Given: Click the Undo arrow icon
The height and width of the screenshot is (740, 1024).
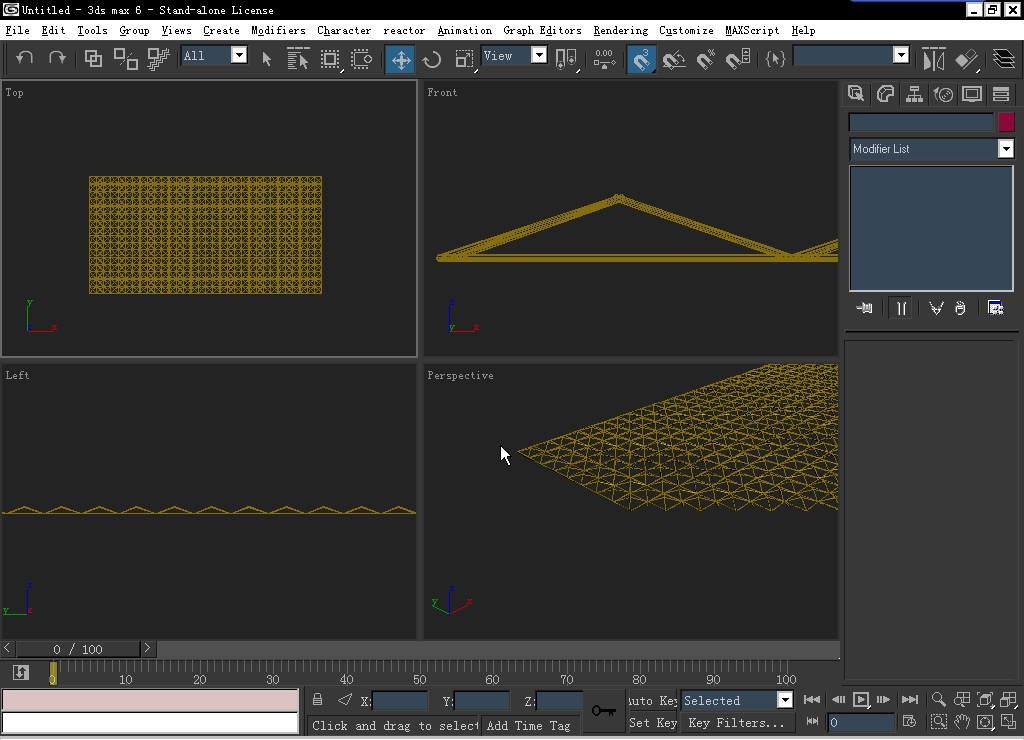Looking at the screenshot, I should tap(25, 59).
